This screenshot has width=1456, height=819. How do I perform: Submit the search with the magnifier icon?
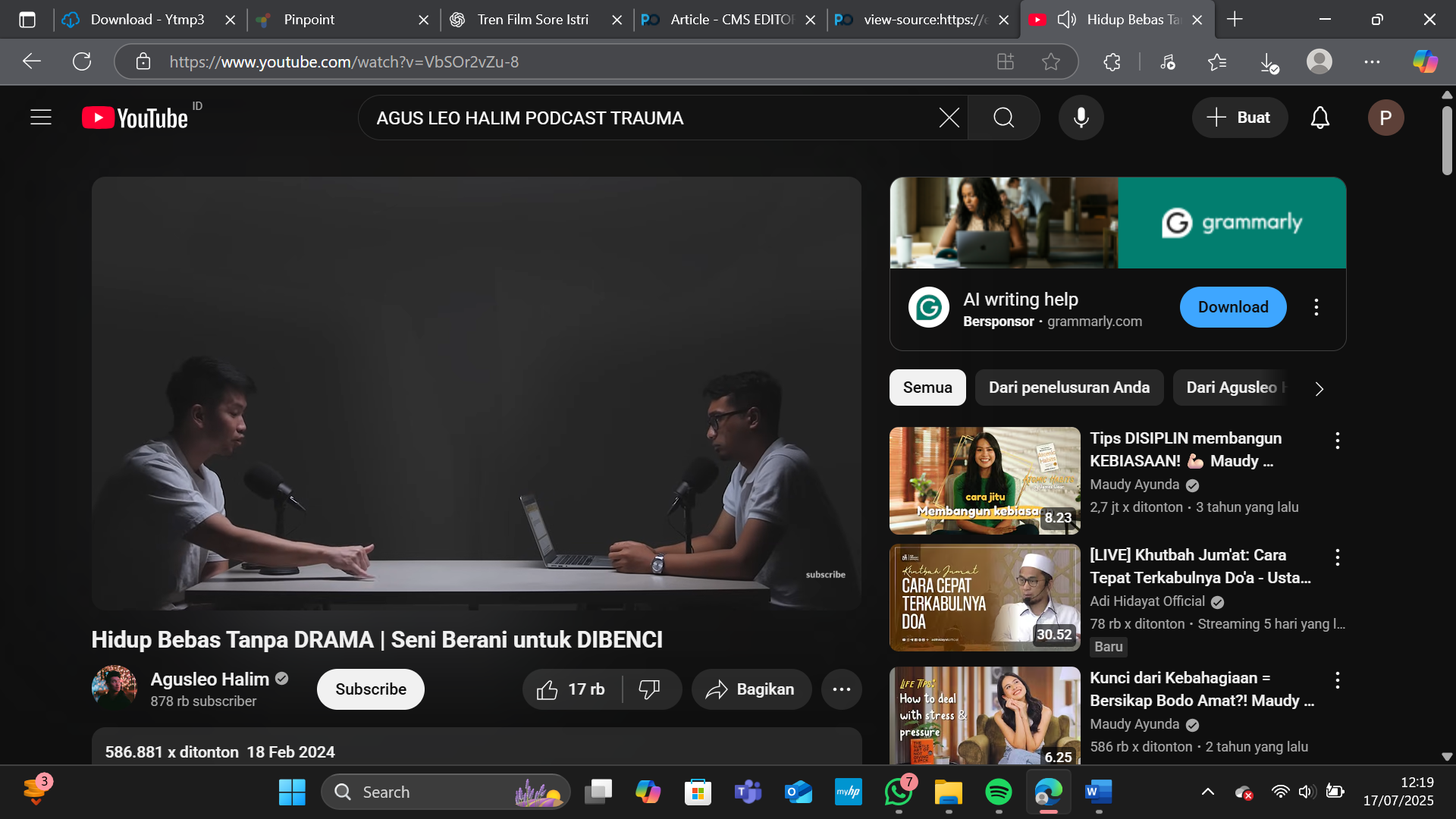(x=1003, y=118)
